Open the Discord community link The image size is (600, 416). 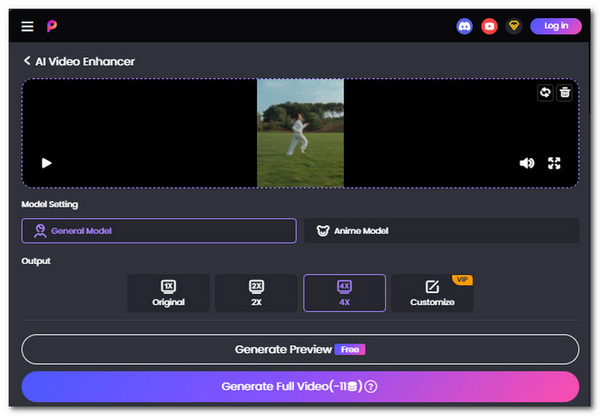tap(465, 26)
